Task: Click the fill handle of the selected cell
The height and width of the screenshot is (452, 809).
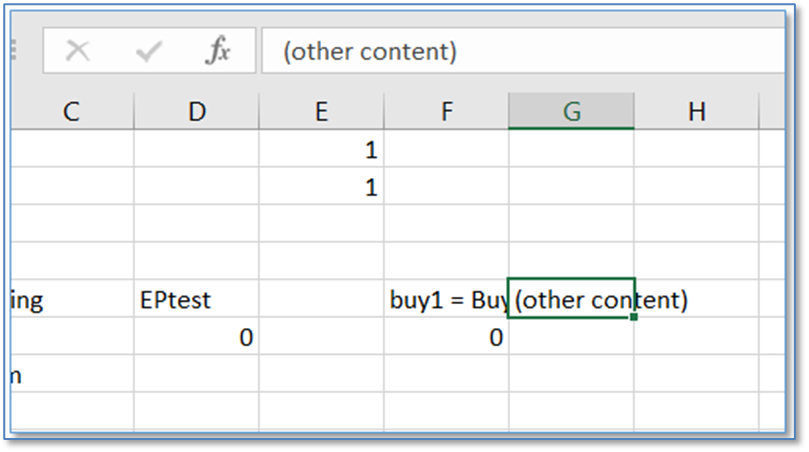Action: [634, 318]
